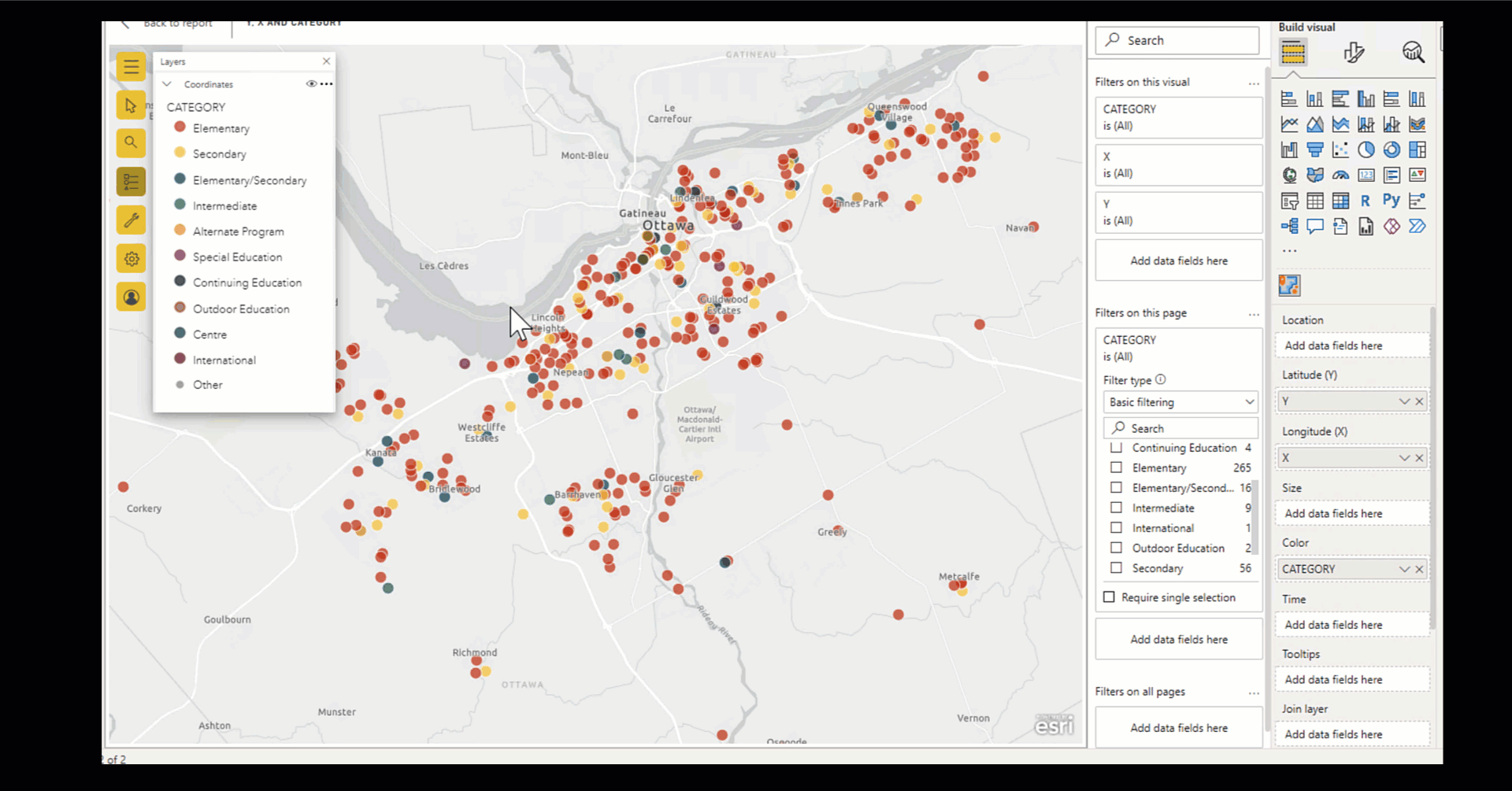Check the Intermediate filter checkbox
Screen dimensions: 1512x791
point(1116,508)
